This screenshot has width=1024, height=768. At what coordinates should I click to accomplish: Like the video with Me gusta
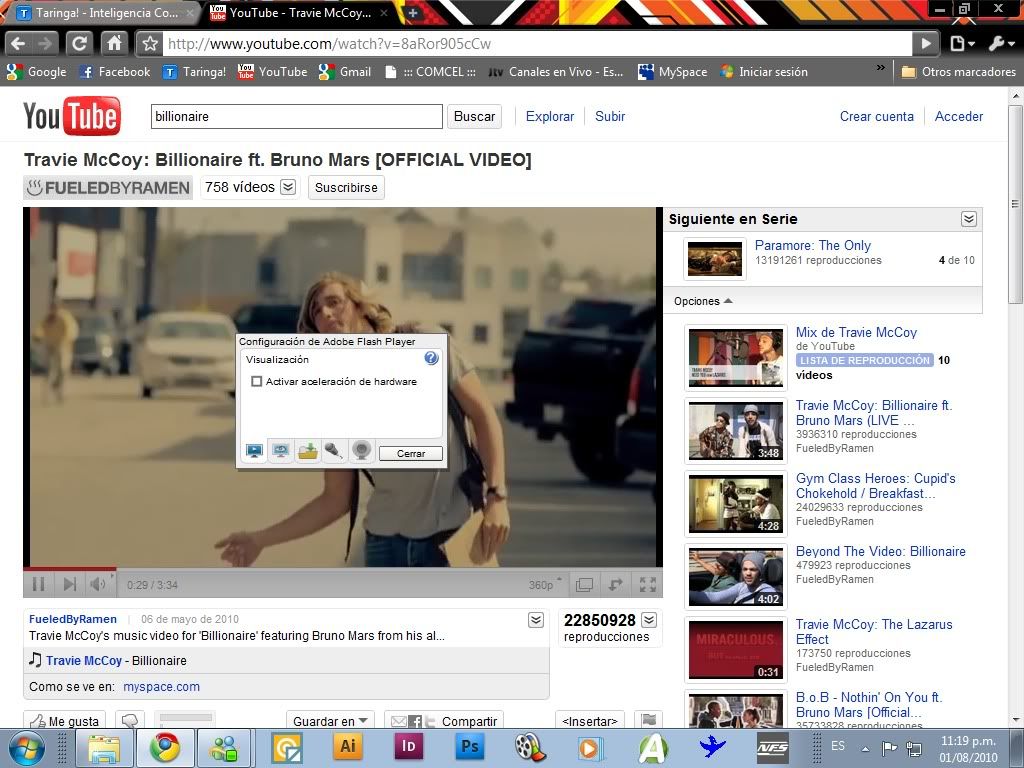coord(65,720)
